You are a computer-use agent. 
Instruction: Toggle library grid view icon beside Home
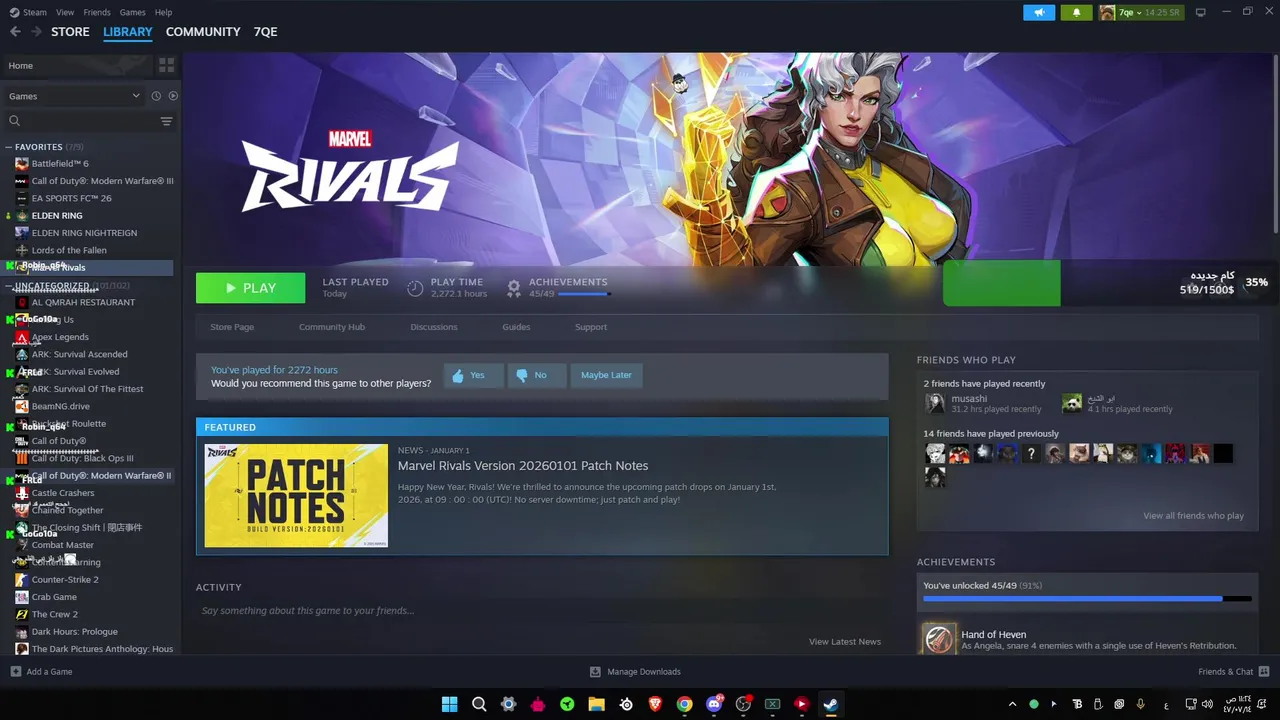click(x=166, y=65)
